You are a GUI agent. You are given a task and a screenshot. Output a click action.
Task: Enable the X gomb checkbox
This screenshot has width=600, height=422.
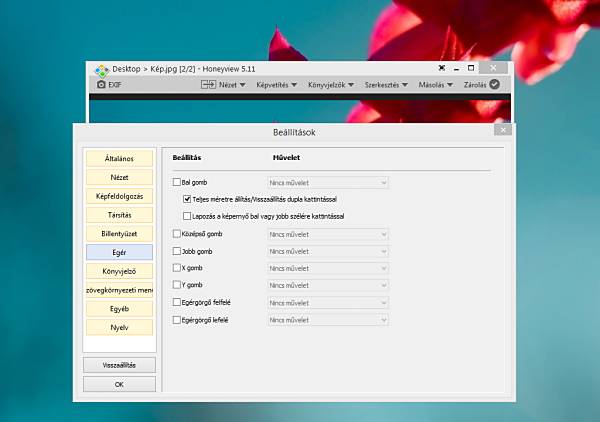176,268
